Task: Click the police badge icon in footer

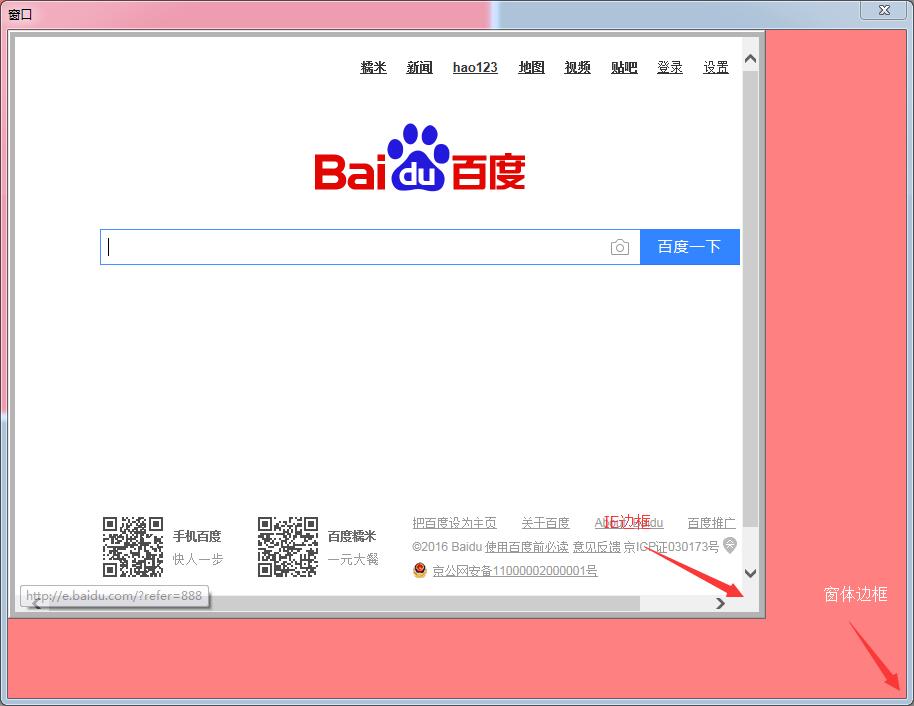Action: tap(420, 570)
